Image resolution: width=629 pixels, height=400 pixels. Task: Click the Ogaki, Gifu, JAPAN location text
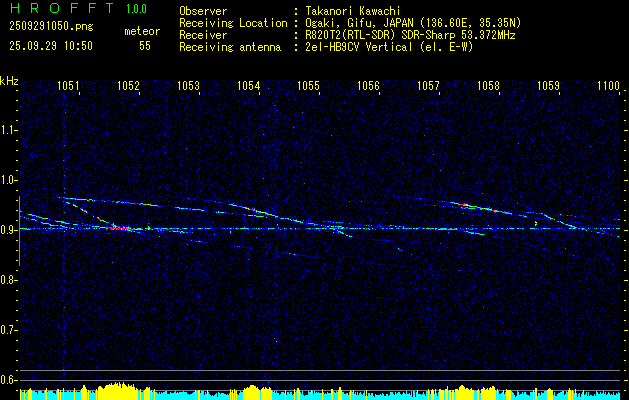pyautogui.click(x=413, y=23)
